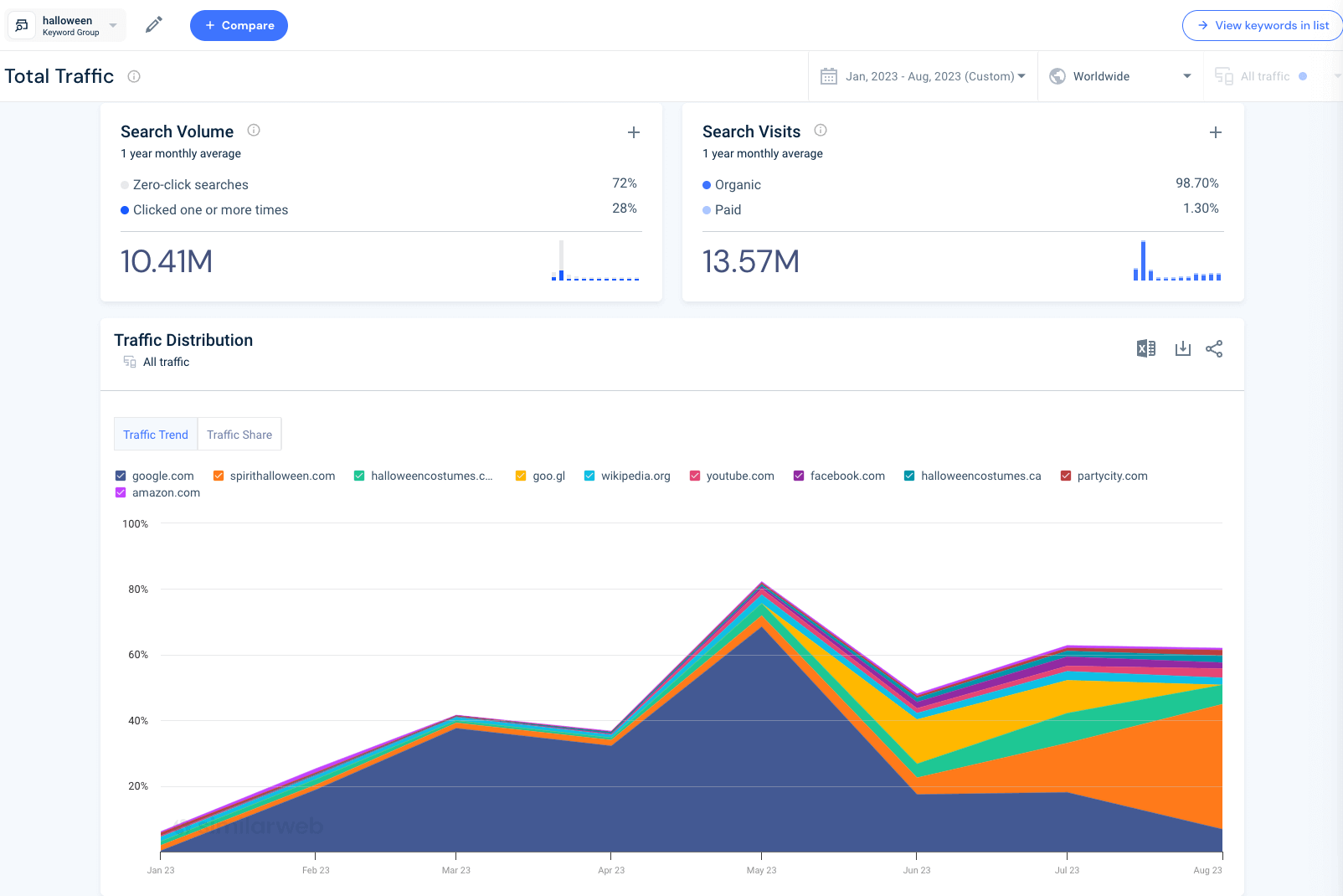Uncheck the youtube.com series checkbox
This screenshot has width=1343, height=896.
(x=695, y=475)
